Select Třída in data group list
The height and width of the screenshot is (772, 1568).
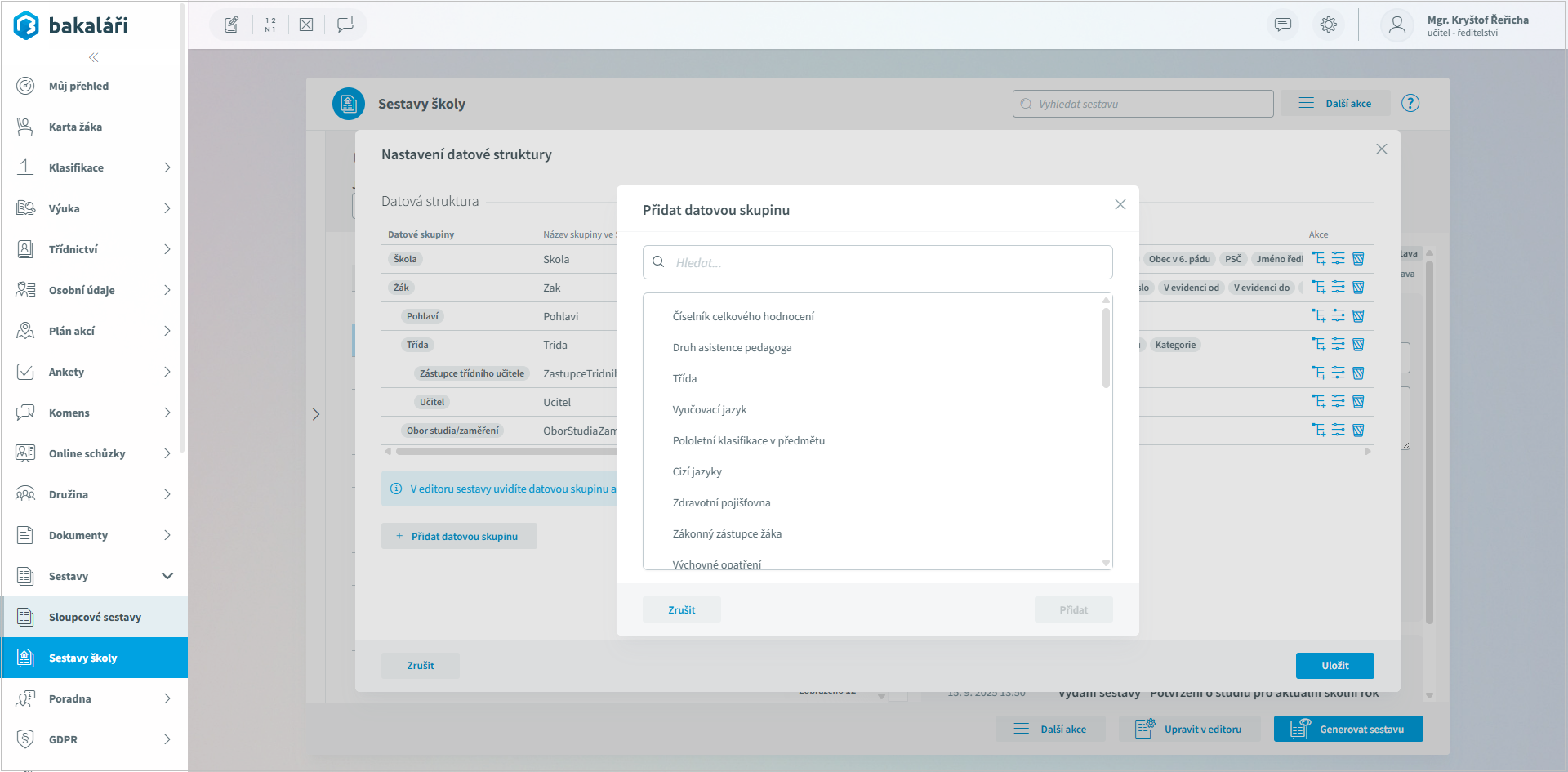(684, 378)
